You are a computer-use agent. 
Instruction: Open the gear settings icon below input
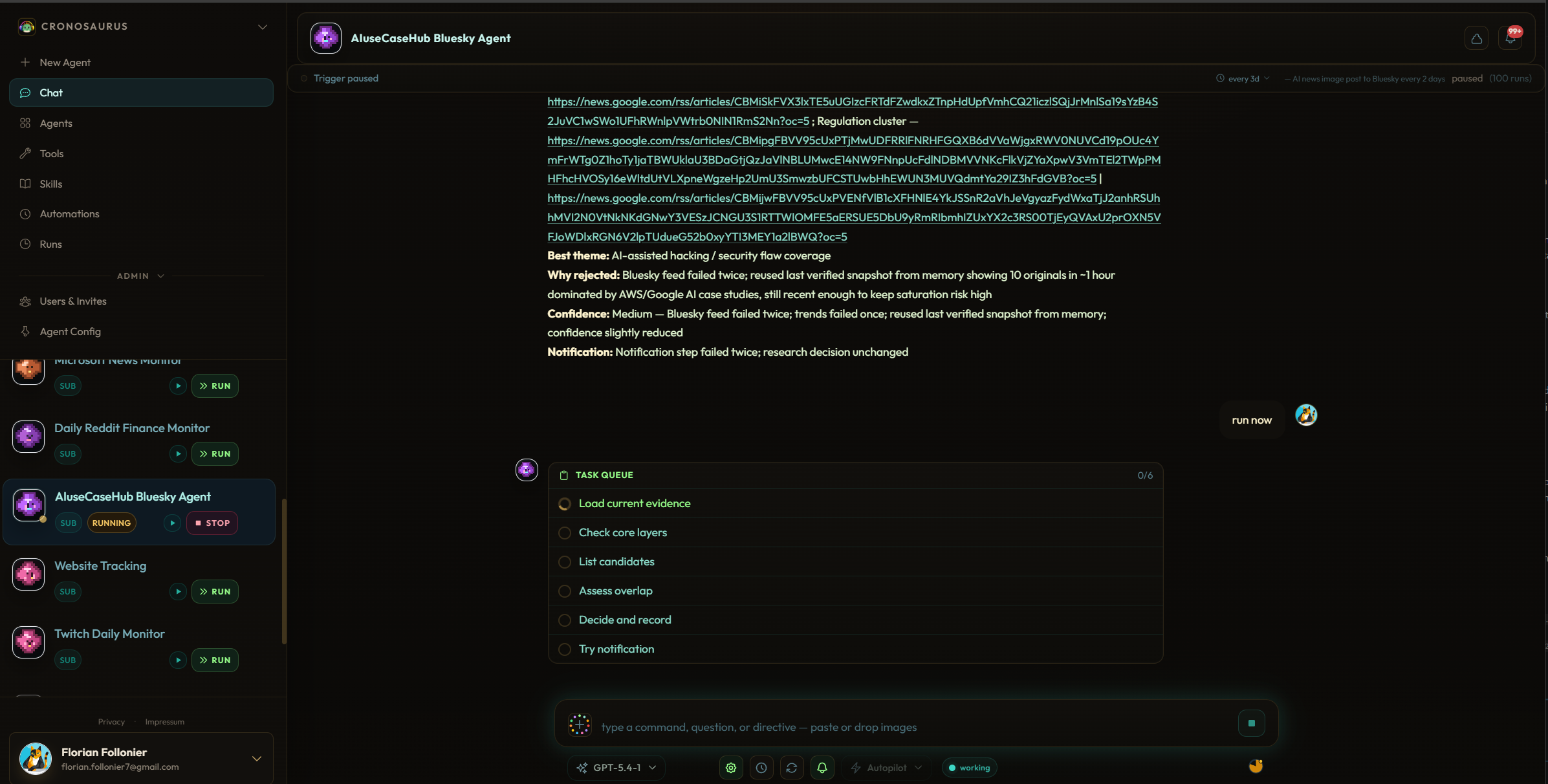pos(731,768)
